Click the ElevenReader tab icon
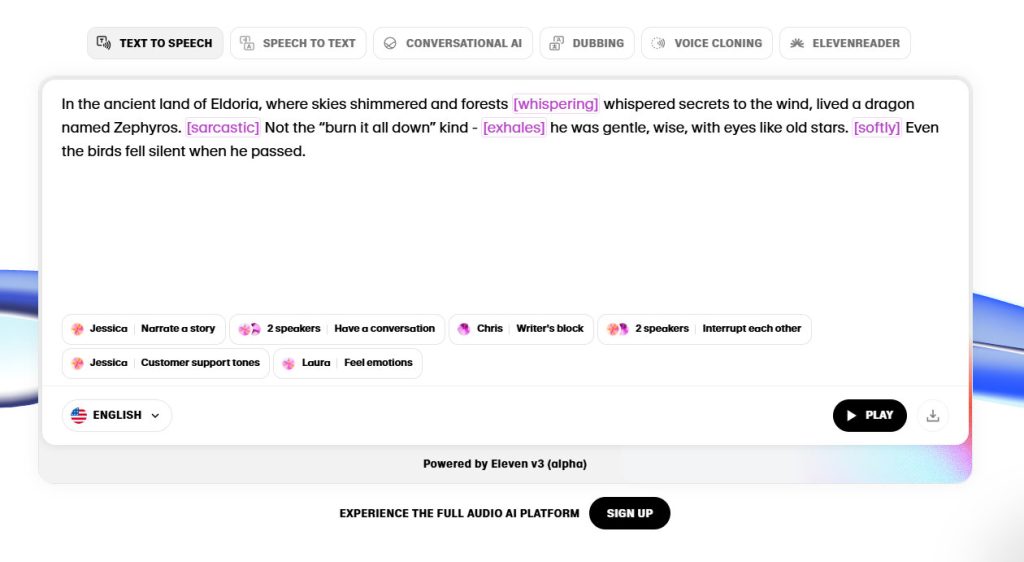 [x=797, y=43]
